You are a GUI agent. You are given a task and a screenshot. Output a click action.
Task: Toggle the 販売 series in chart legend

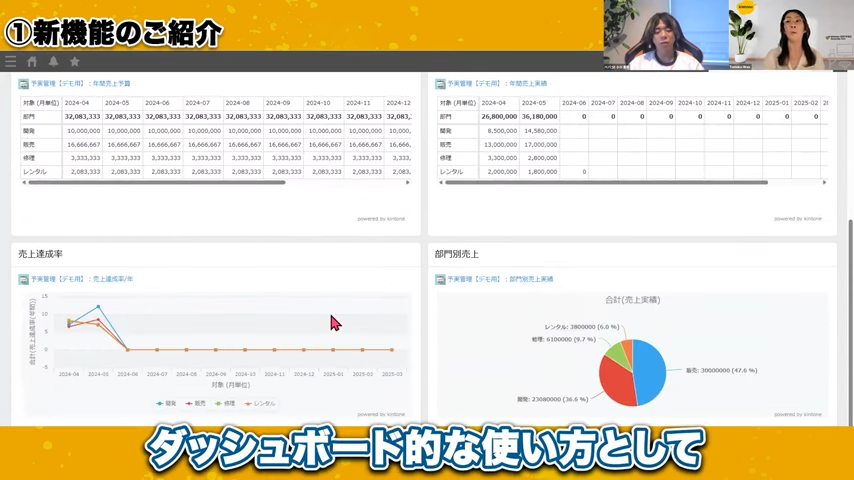196,404
